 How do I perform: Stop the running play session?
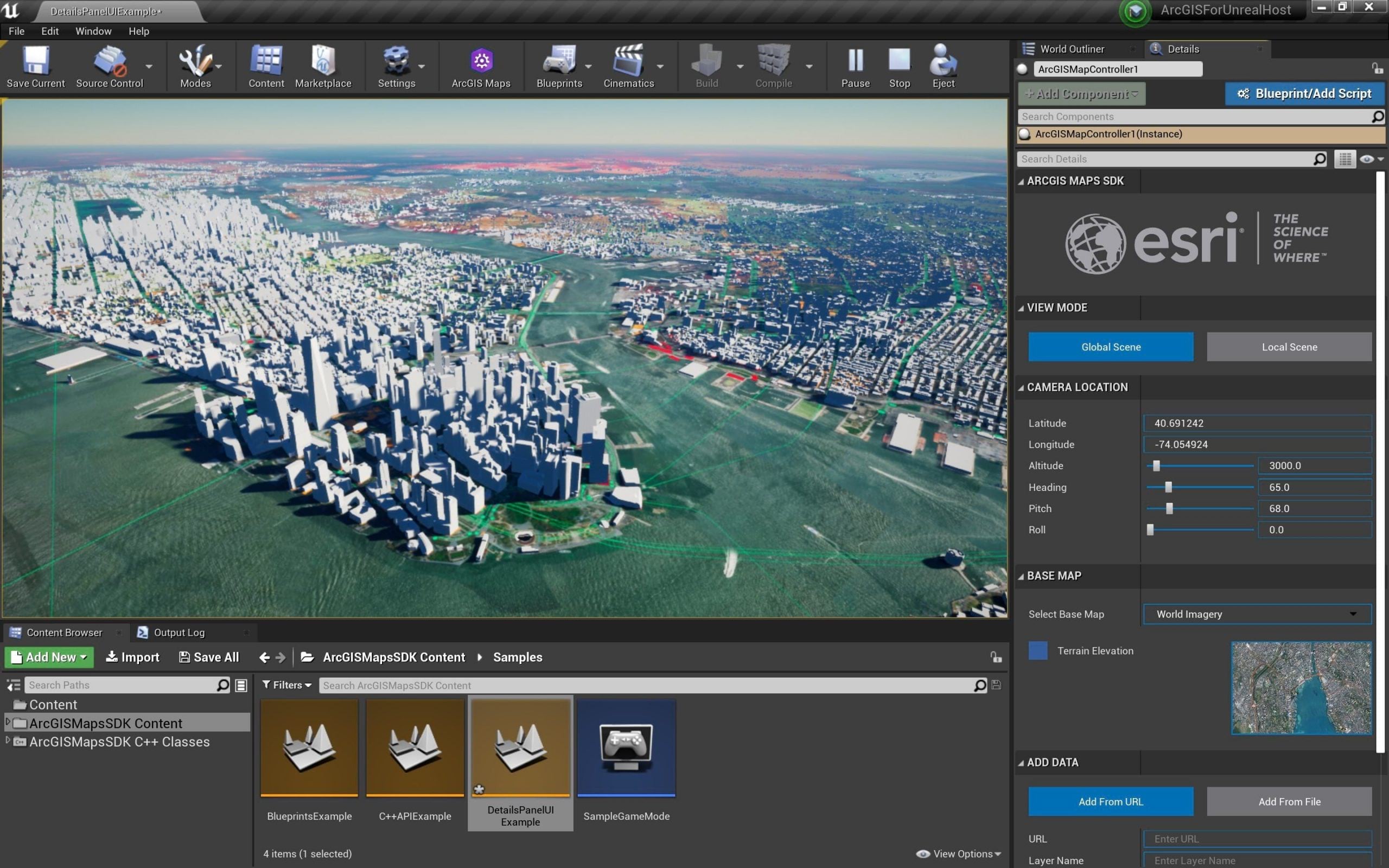click(x=899, y=61)
